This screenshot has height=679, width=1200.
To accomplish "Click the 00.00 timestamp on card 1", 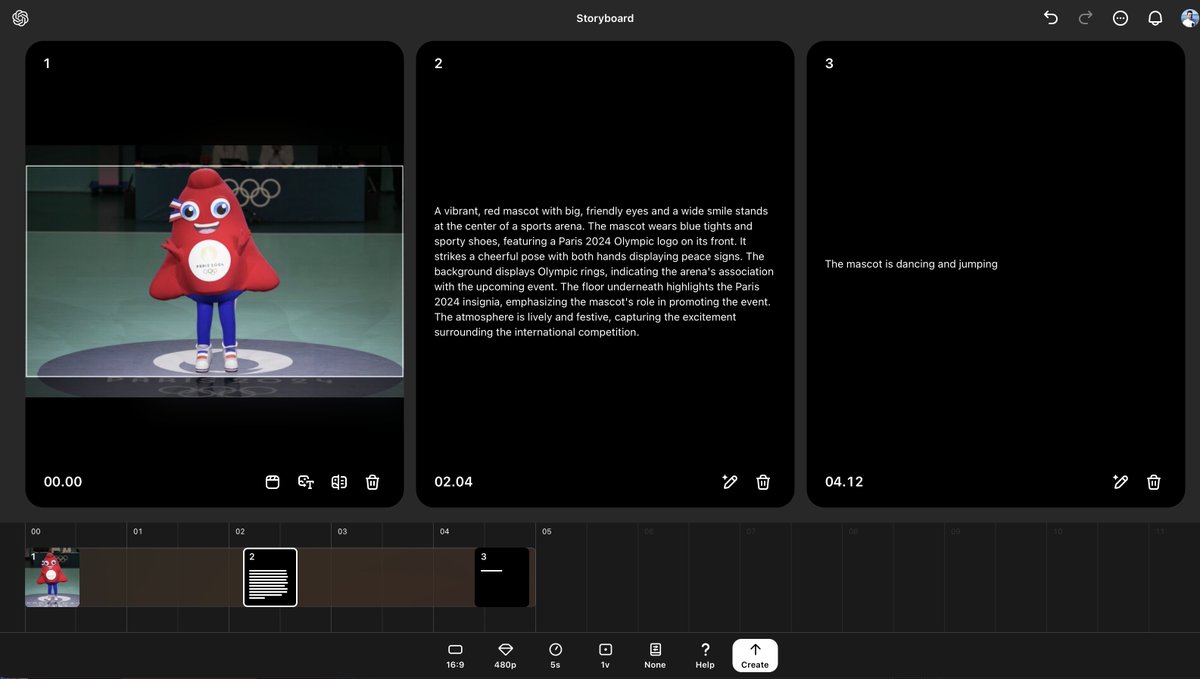I will point(63,482).
